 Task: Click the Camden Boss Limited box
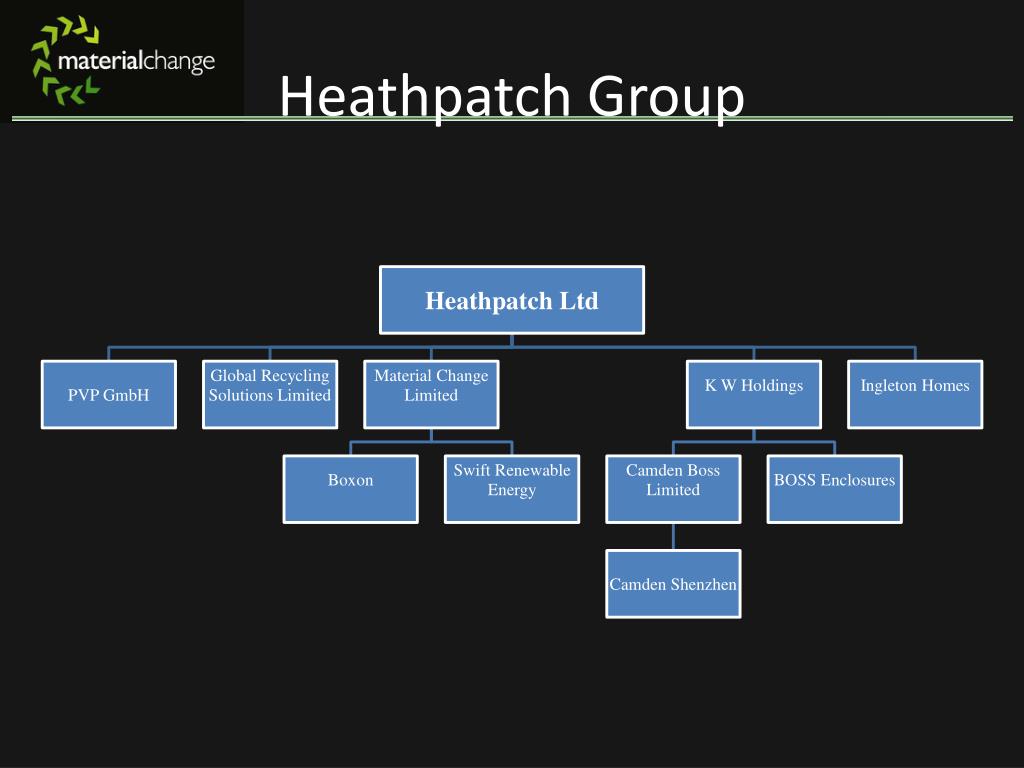[673, 489]
